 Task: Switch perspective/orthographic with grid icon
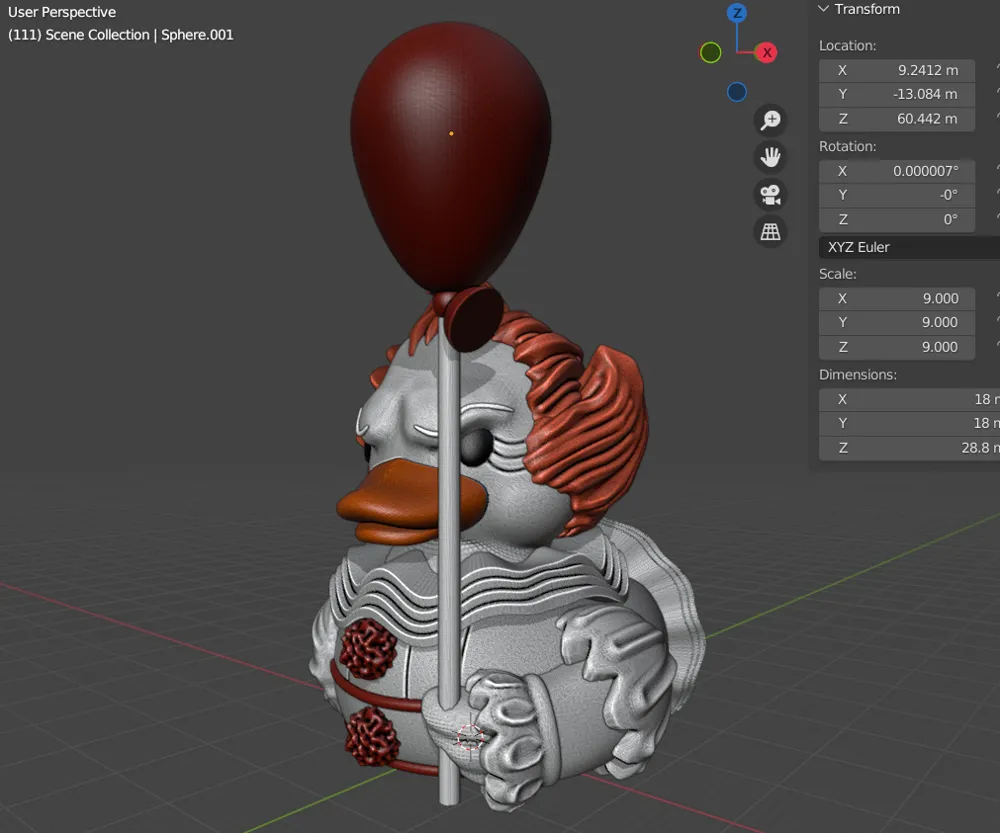click(x=770, y=232)
